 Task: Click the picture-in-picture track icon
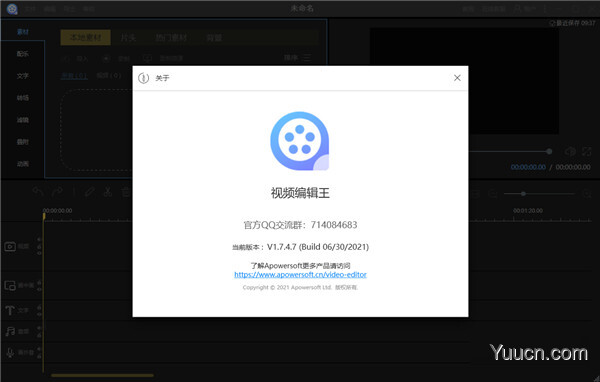10,285
